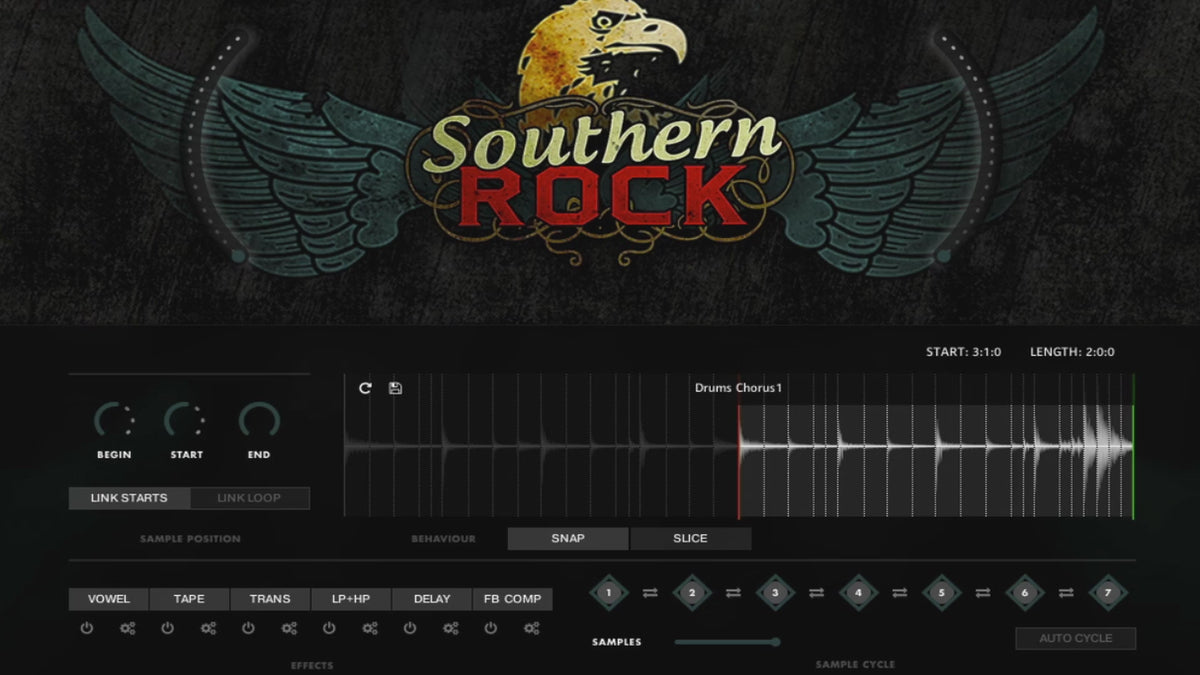Viewport: 1200px width, 675px height.
Task: Click the red start marker in waveform
Action: click(739, 460)
